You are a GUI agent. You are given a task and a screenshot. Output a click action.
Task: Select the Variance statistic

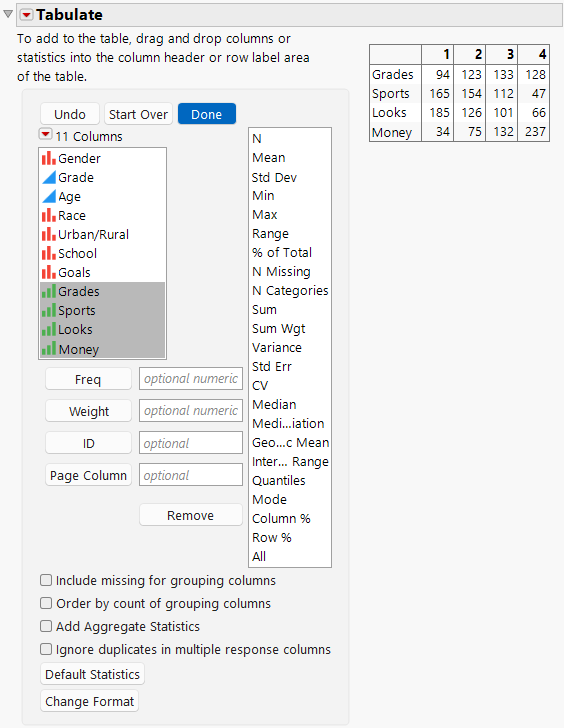coord(277,347)
